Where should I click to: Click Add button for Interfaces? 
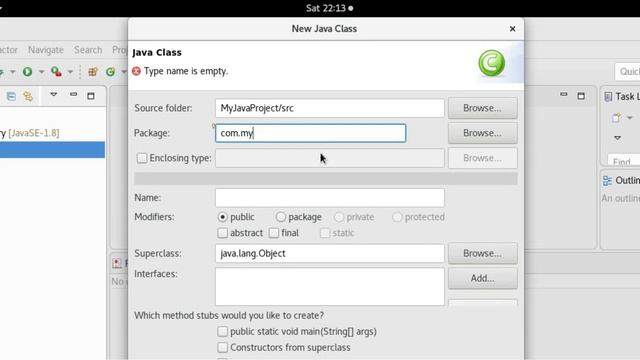pos(482,278)
